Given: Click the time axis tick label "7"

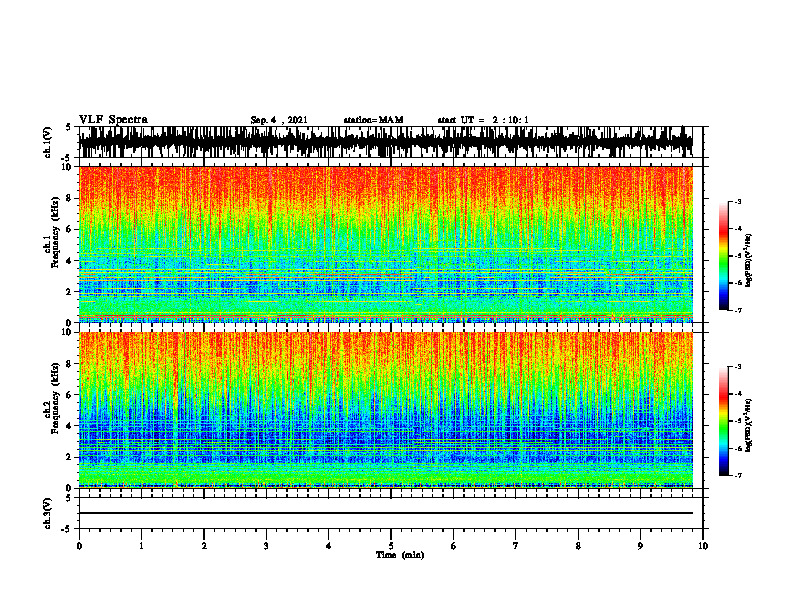Looking at the screenshot, I should click(516, 546).
